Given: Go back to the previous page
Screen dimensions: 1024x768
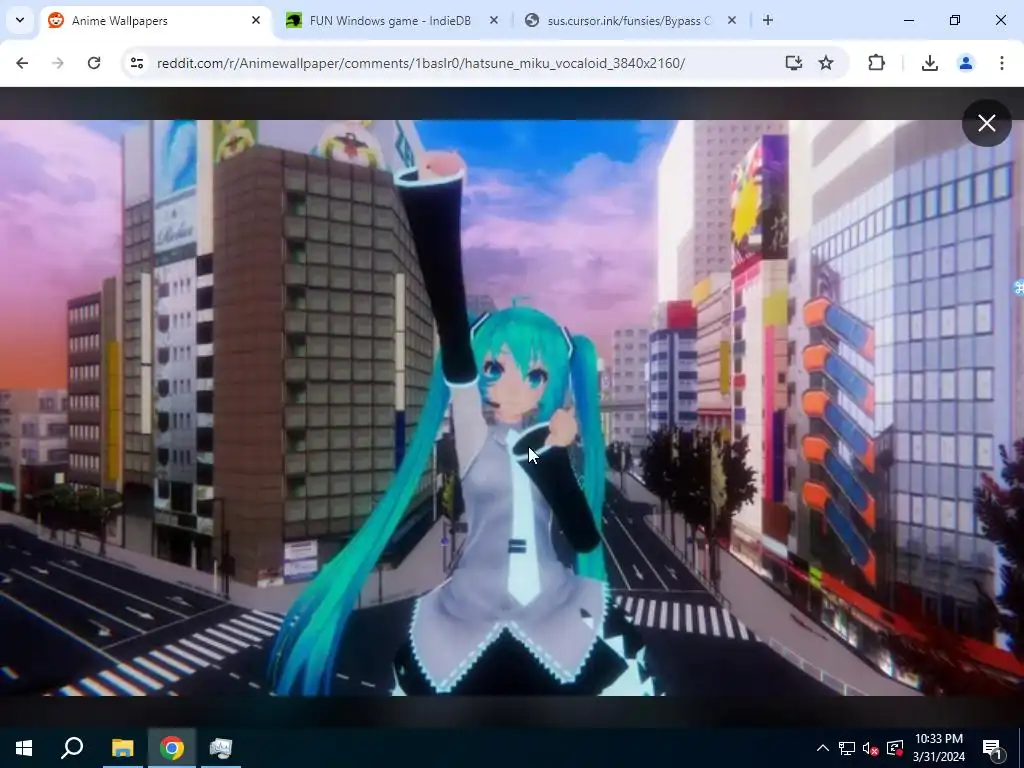Looking at the screenshot, I should click(22, 63).
